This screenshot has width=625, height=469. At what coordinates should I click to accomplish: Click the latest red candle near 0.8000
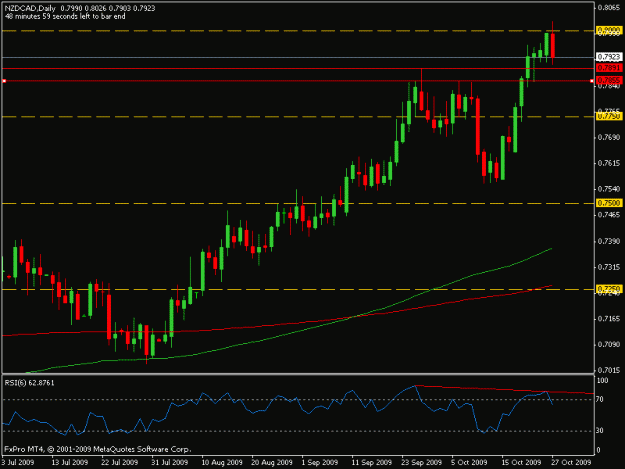[x=553, y=45]
